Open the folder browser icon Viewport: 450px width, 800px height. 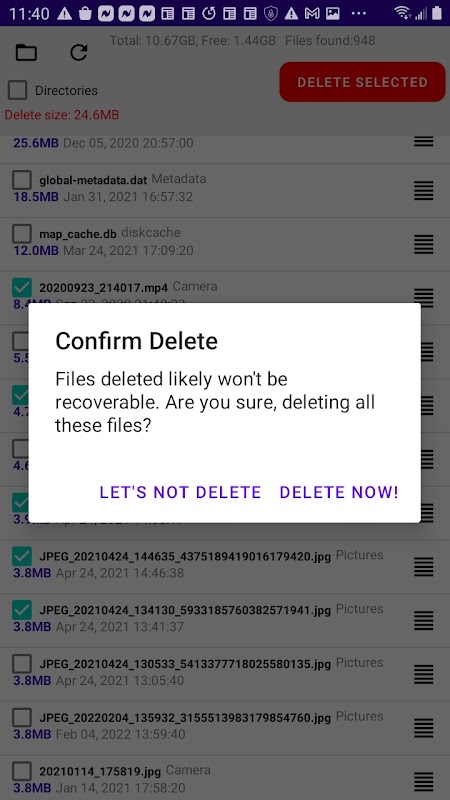pos(26,52)
